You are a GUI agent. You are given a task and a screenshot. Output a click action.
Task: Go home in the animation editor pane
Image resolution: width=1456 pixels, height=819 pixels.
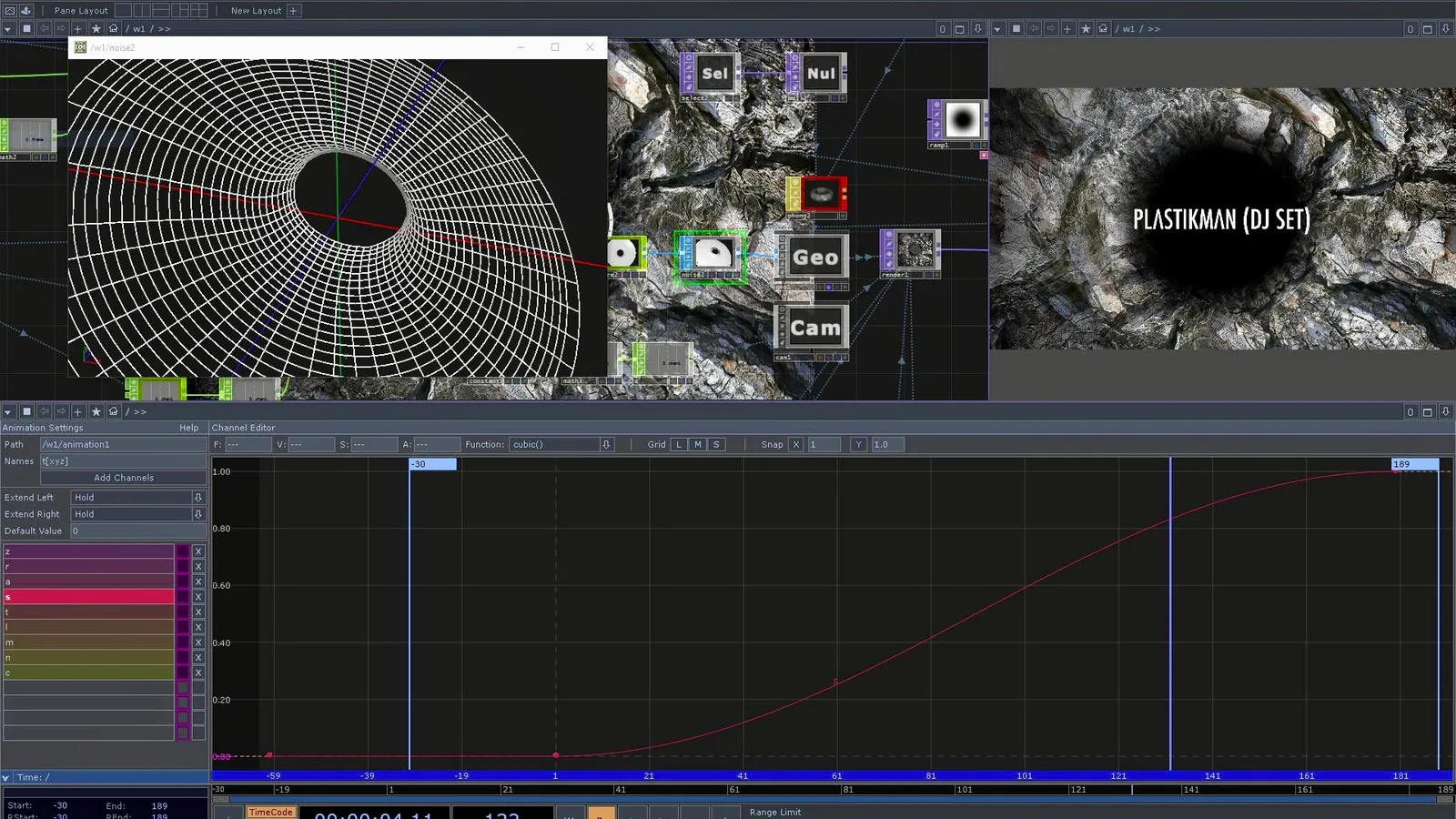[113, 411]
